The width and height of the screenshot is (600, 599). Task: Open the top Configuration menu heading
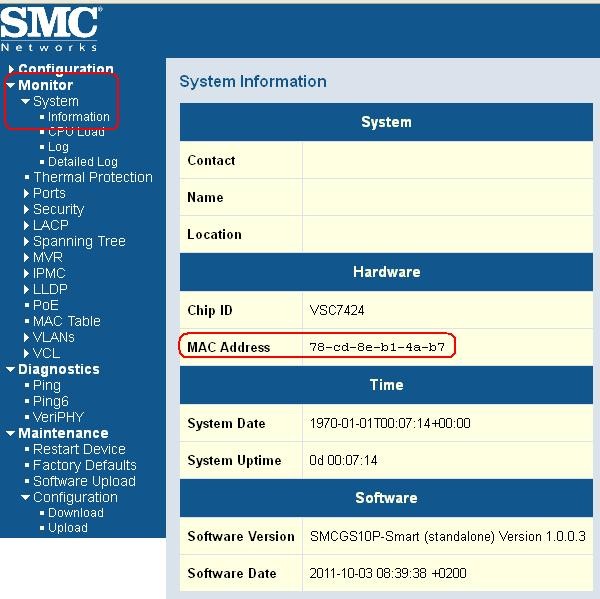tap(66, 69)
